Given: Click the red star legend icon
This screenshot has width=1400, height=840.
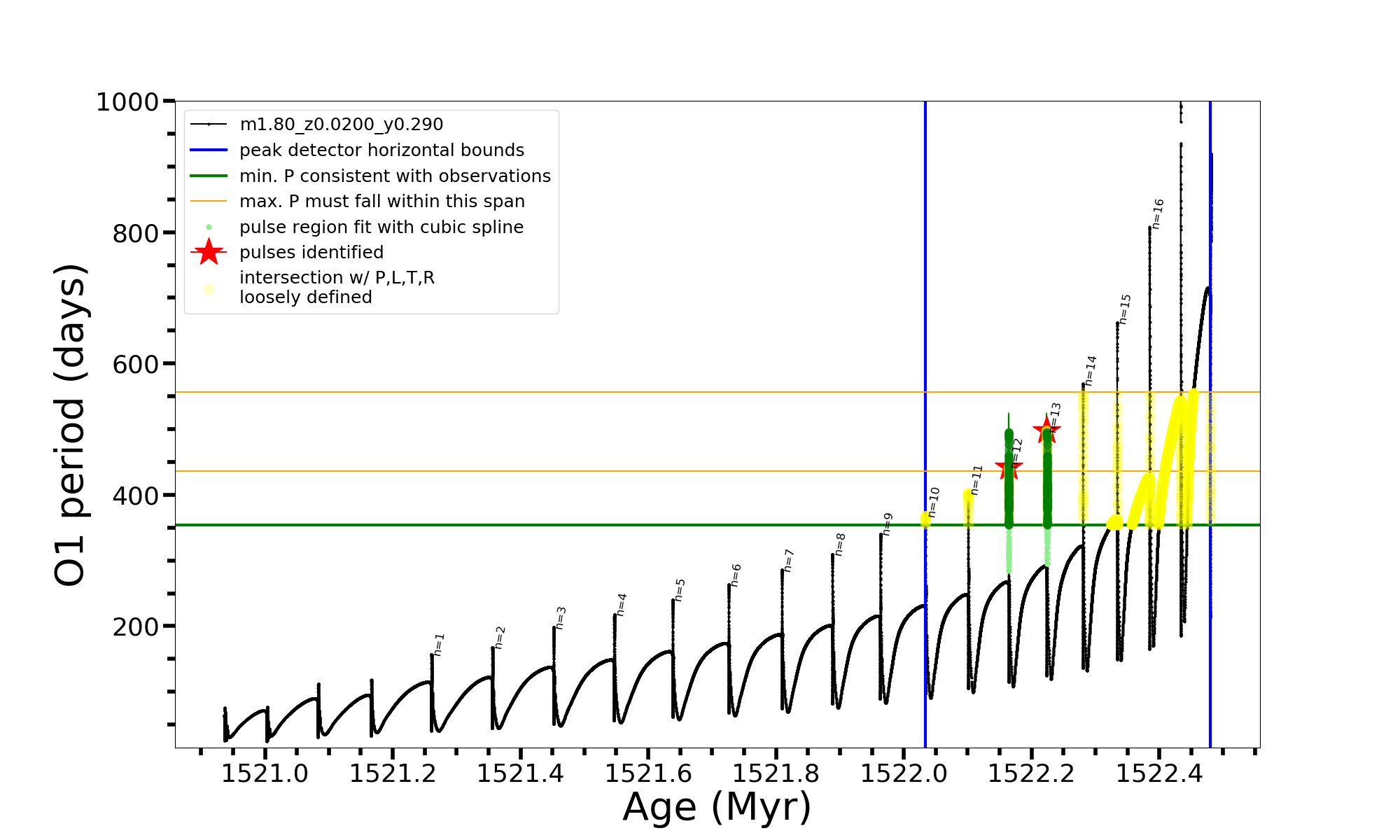Looking at the screenshot, I should click(x=209, y=252).
